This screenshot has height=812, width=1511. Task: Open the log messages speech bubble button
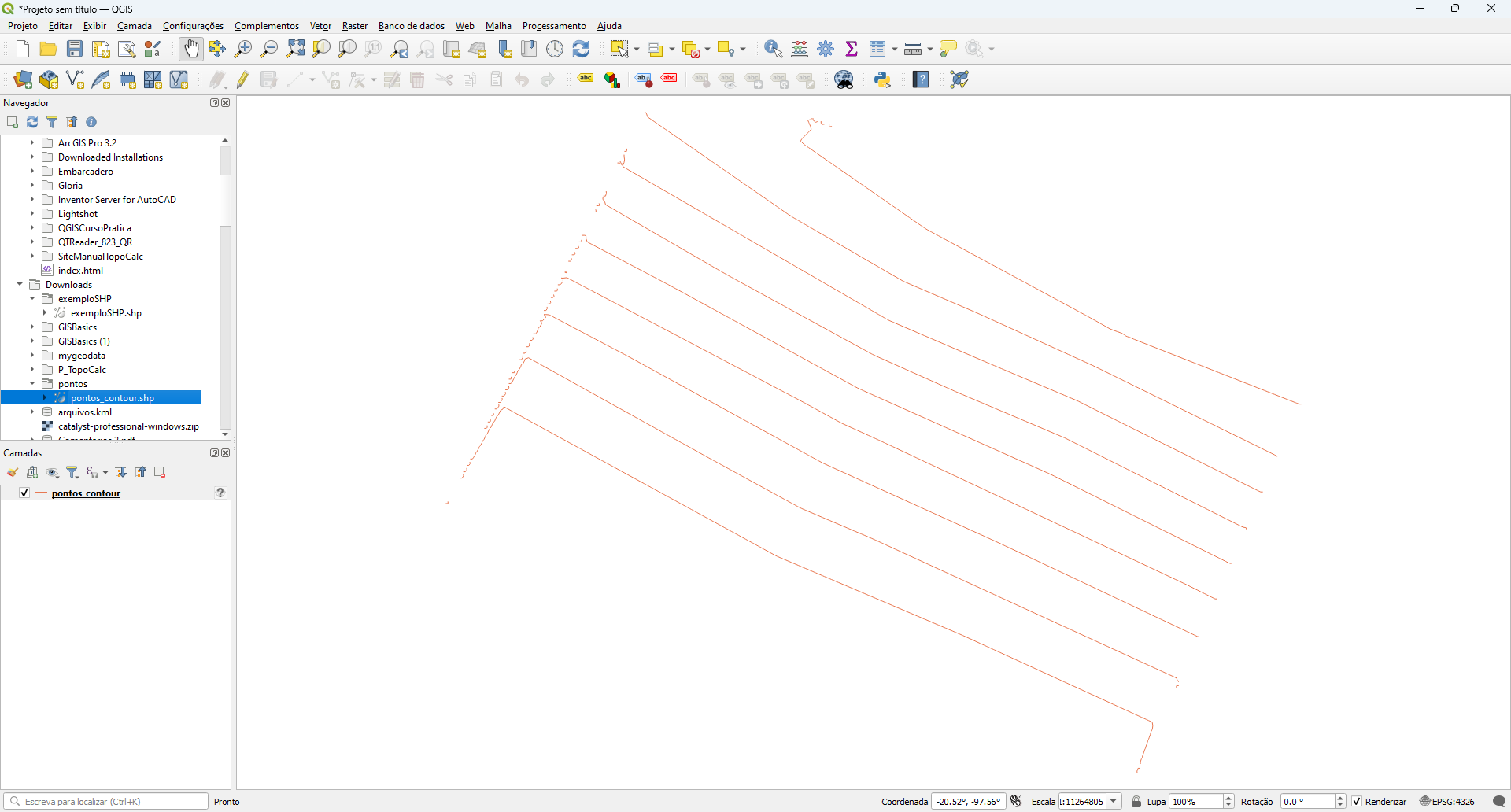[1499, 802]
